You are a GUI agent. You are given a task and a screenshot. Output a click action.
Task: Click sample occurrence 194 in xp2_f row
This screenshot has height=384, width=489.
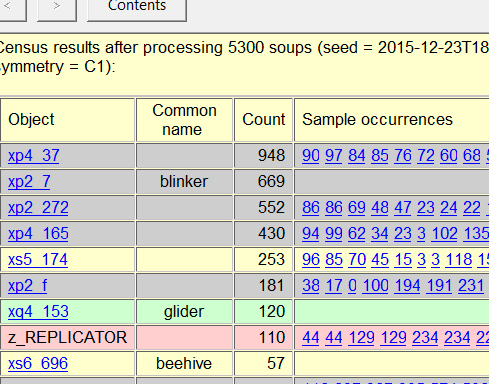[407, 286]
